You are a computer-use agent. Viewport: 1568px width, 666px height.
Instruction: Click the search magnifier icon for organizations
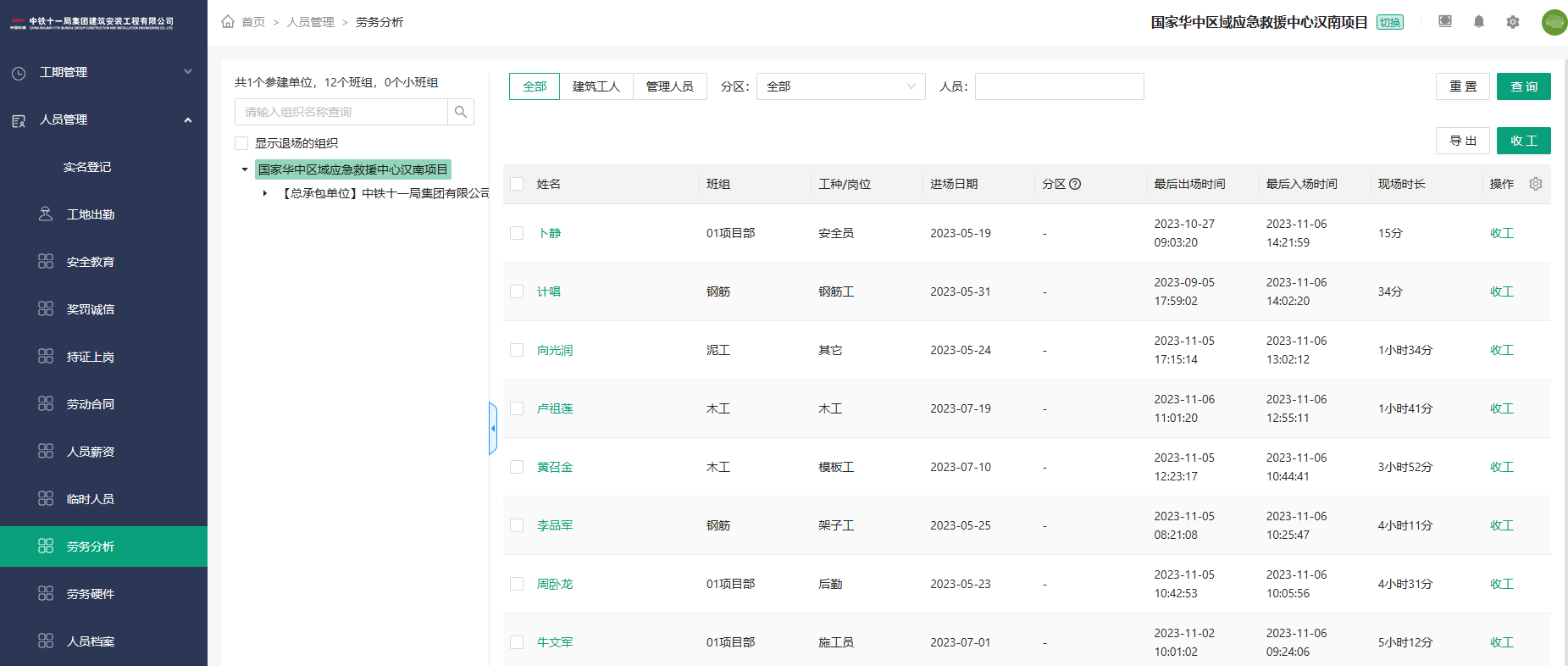tap(461, 112)
